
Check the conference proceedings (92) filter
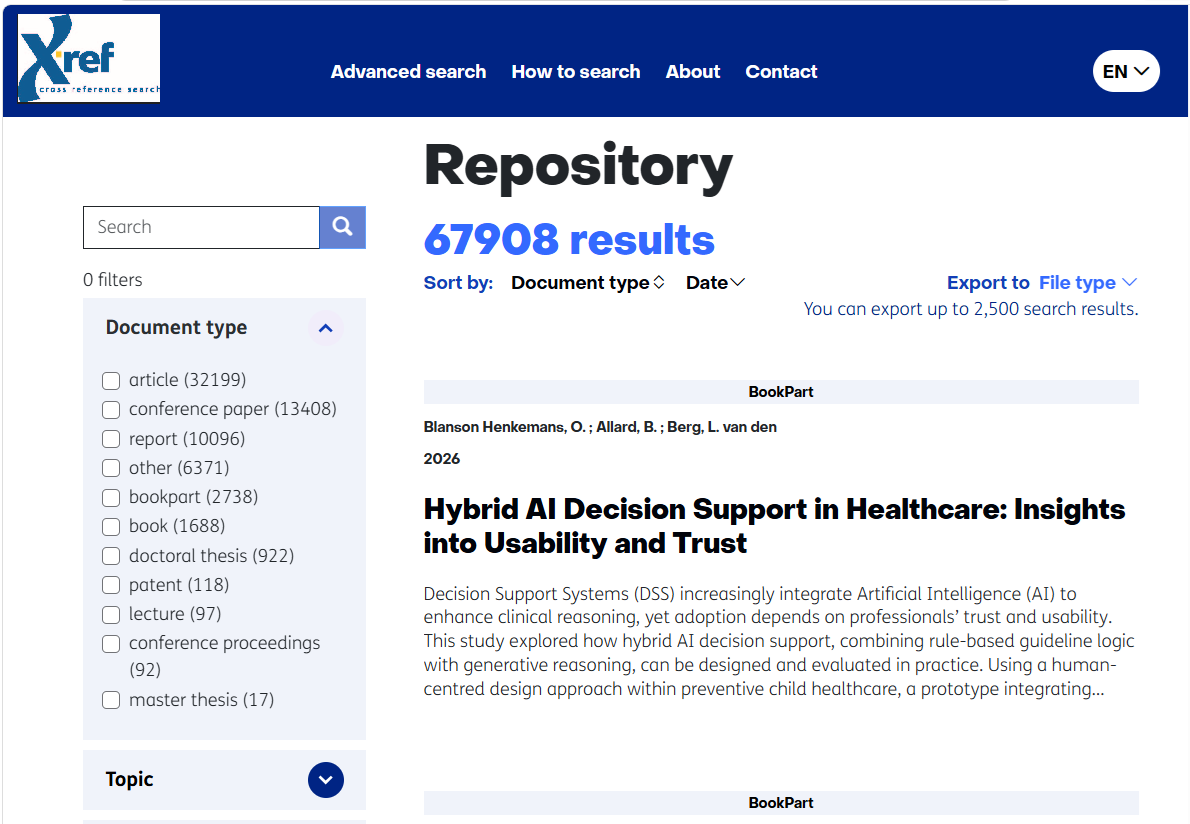point(111,644)
